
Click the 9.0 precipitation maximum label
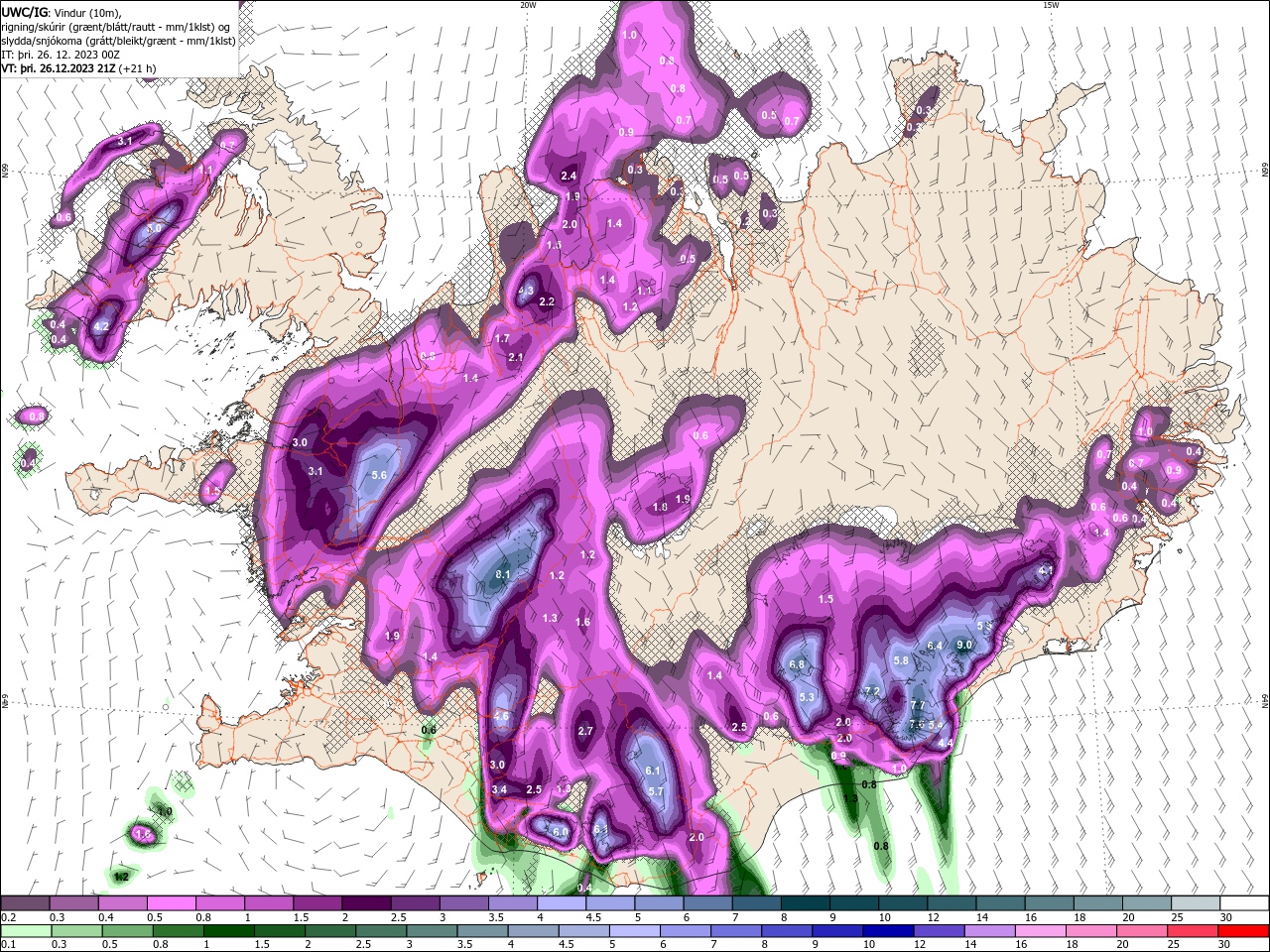click(x=964, y=645)
